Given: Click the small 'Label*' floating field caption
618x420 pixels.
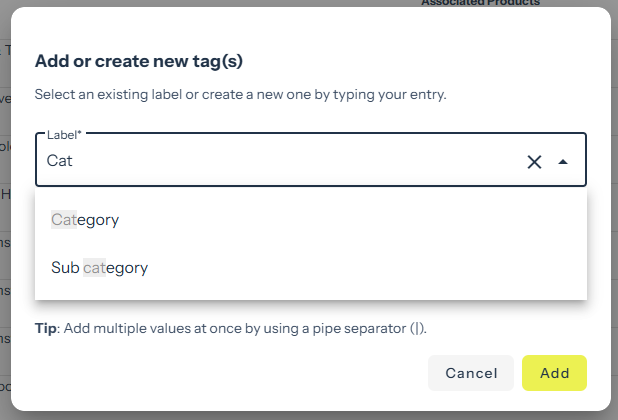Looking at the screenshot, I should 63,134.
